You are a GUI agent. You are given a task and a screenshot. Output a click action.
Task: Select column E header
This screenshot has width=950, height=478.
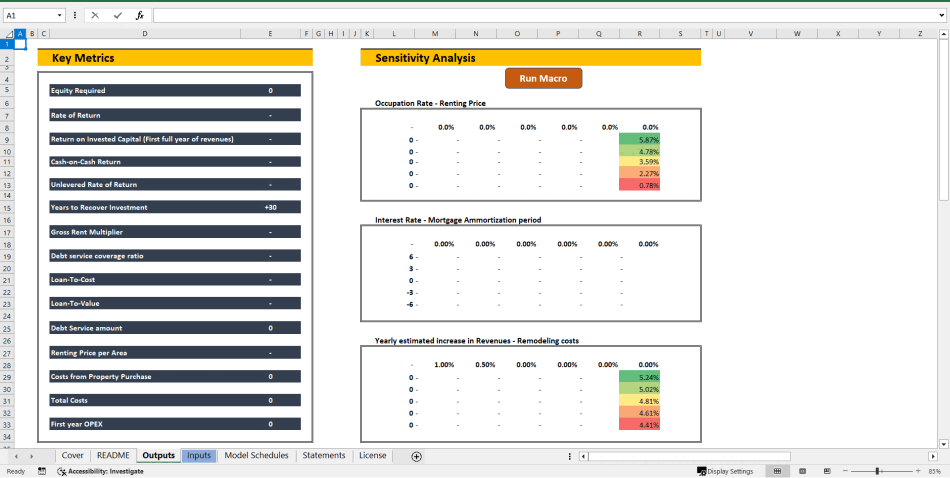(270, 34)
